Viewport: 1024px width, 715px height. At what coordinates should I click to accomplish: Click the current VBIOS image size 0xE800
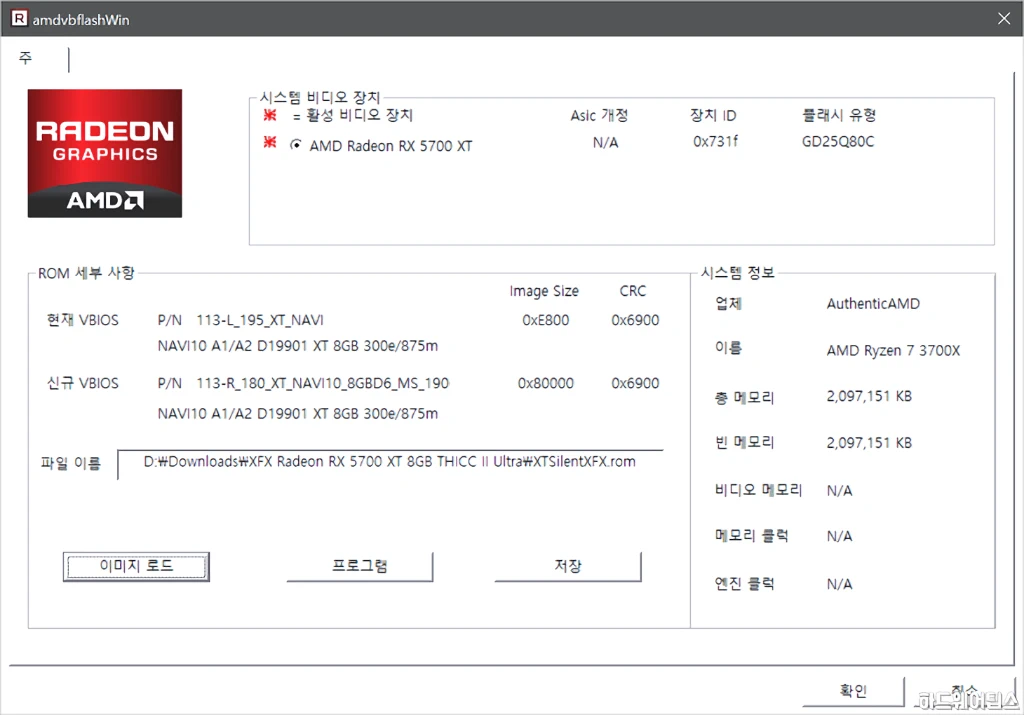[545, 321]
